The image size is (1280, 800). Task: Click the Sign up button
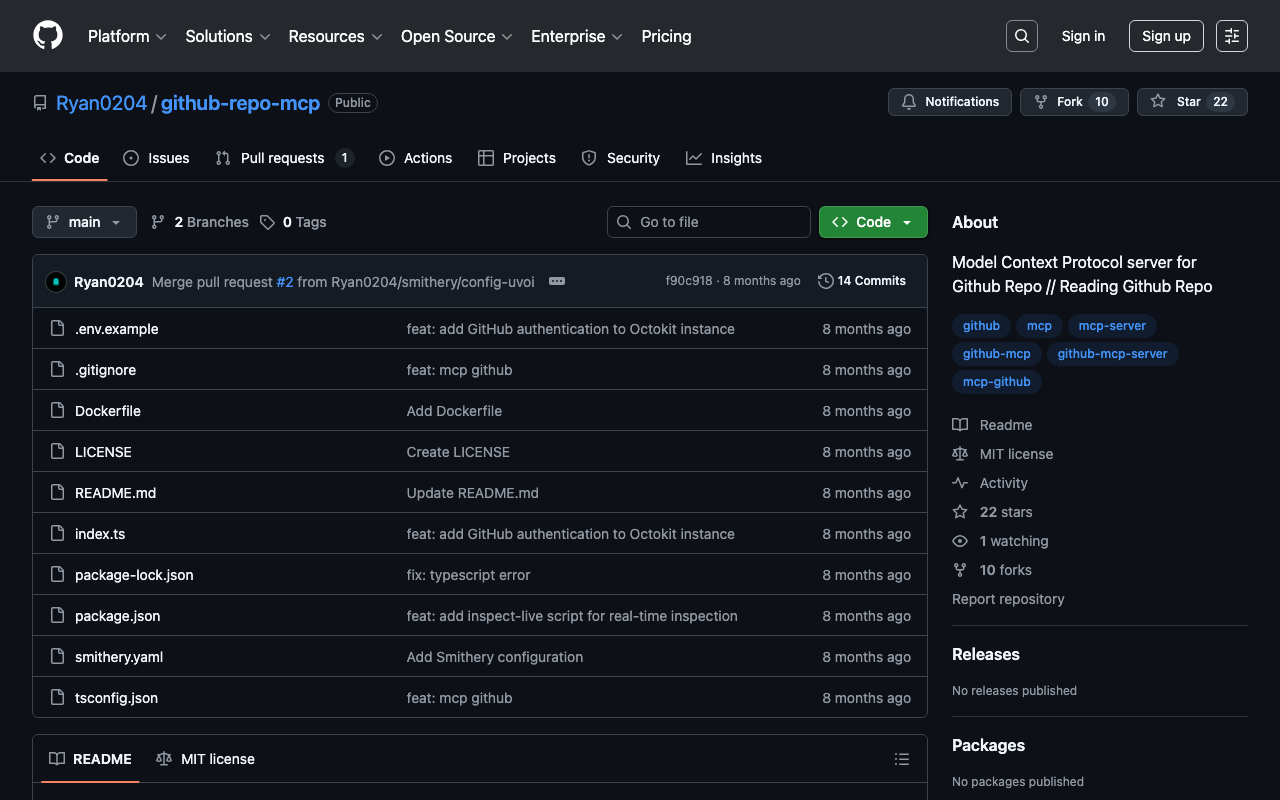click(1166, 36)
